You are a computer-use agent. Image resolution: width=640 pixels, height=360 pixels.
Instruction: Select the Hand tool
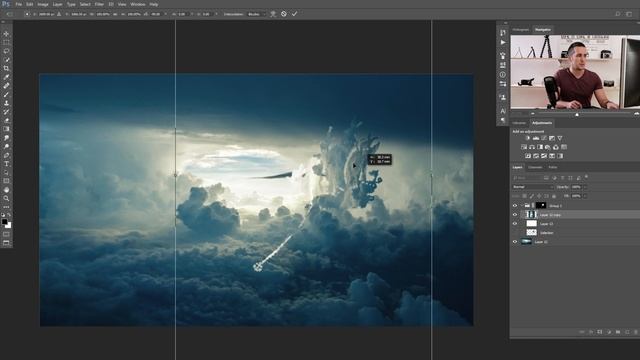pyautogui.click(x=6, y=190)
